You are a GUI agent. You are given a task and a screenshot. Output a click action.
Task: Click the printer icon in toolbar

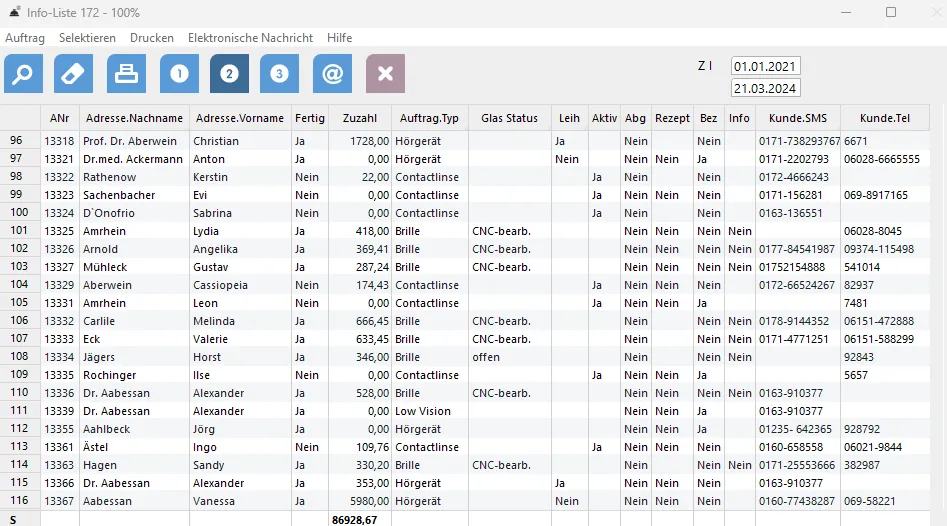pos(128,74)
